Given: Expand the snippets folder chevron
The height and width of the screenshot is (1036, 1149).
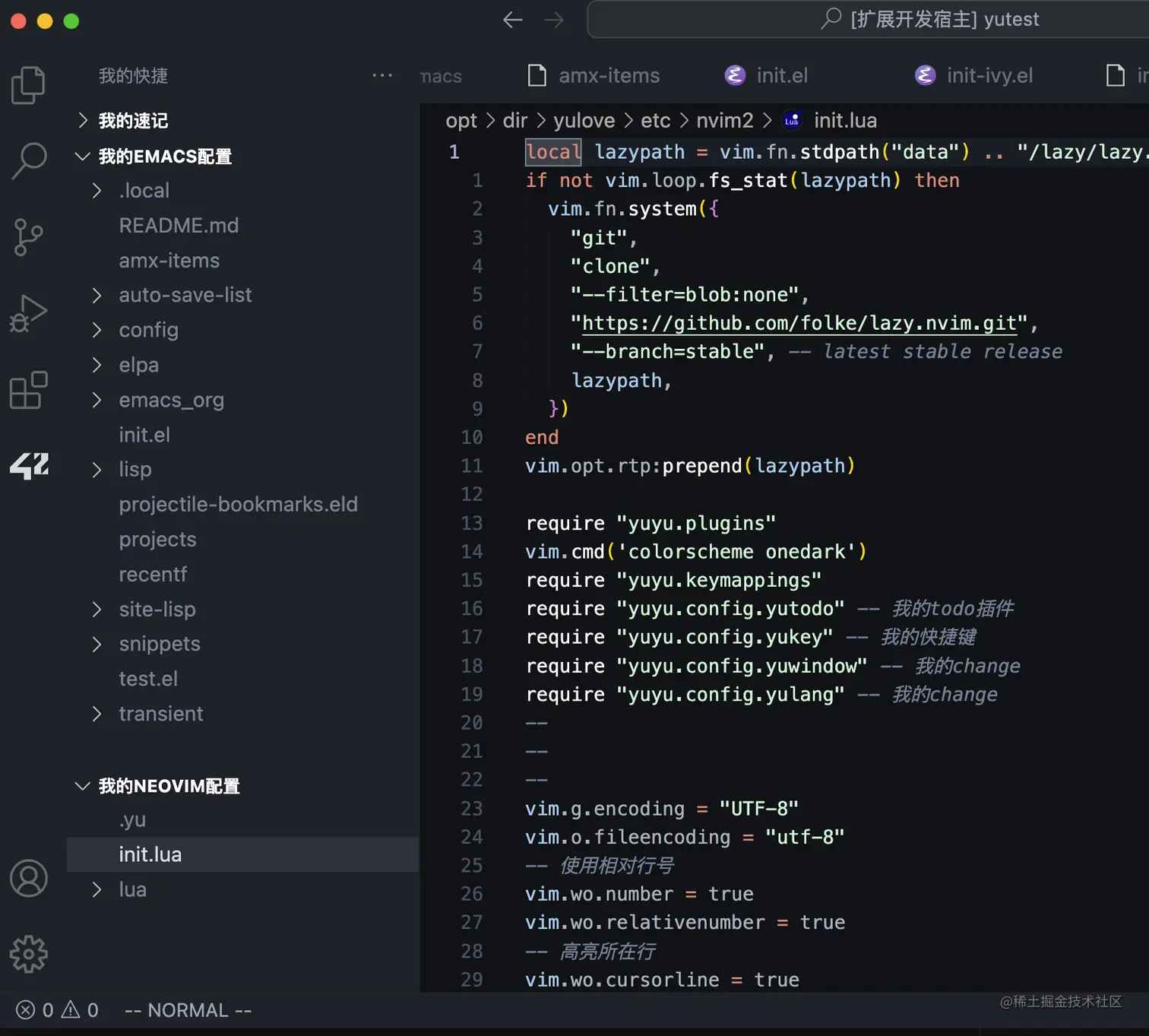Looking at the screenshot, I should (97, 645).
